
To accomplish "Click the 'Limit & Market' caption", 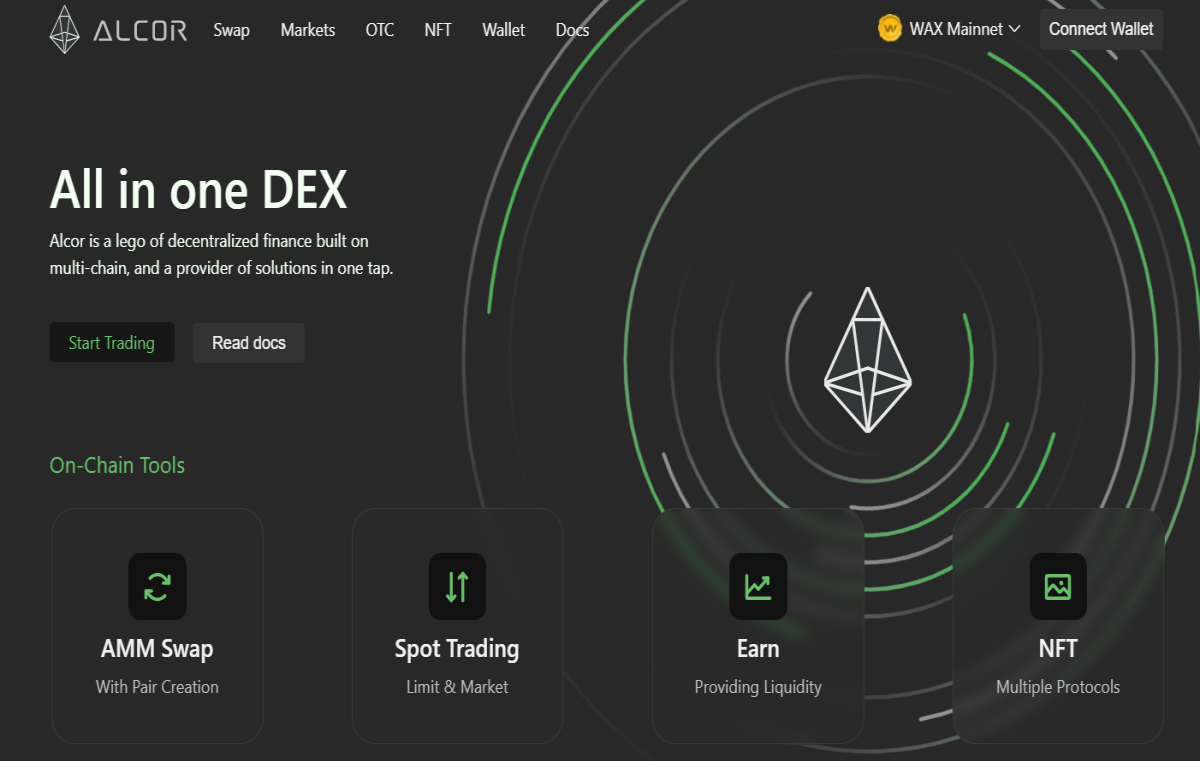I will [x=457, y=687].
